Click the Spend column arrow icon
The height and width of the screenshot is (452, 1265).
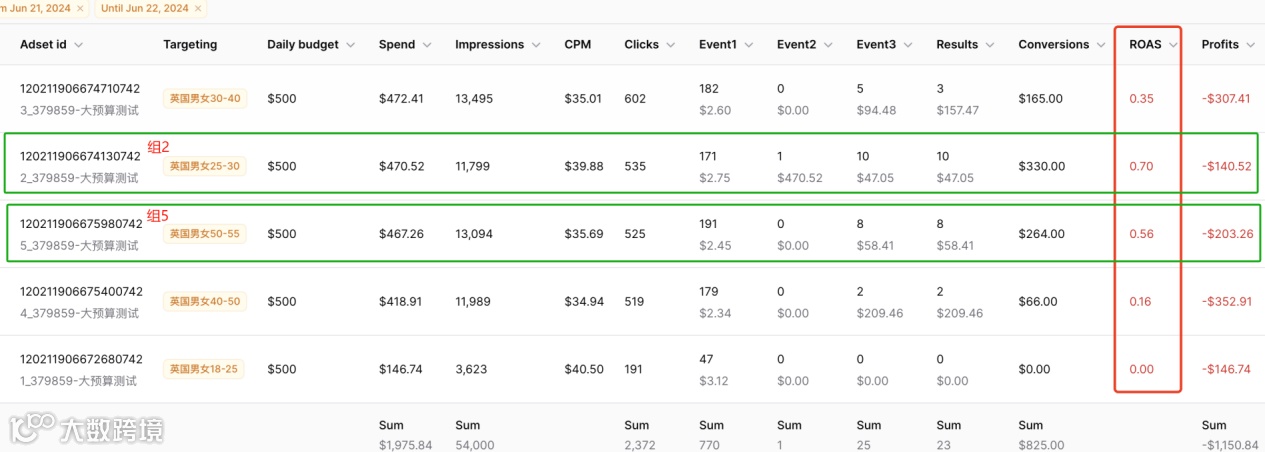(x=427, y=45)
